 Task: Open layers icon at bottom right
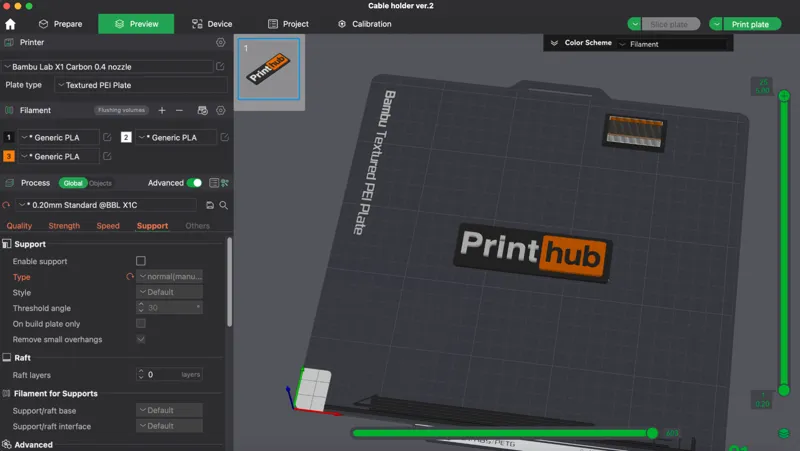(784, 434)
